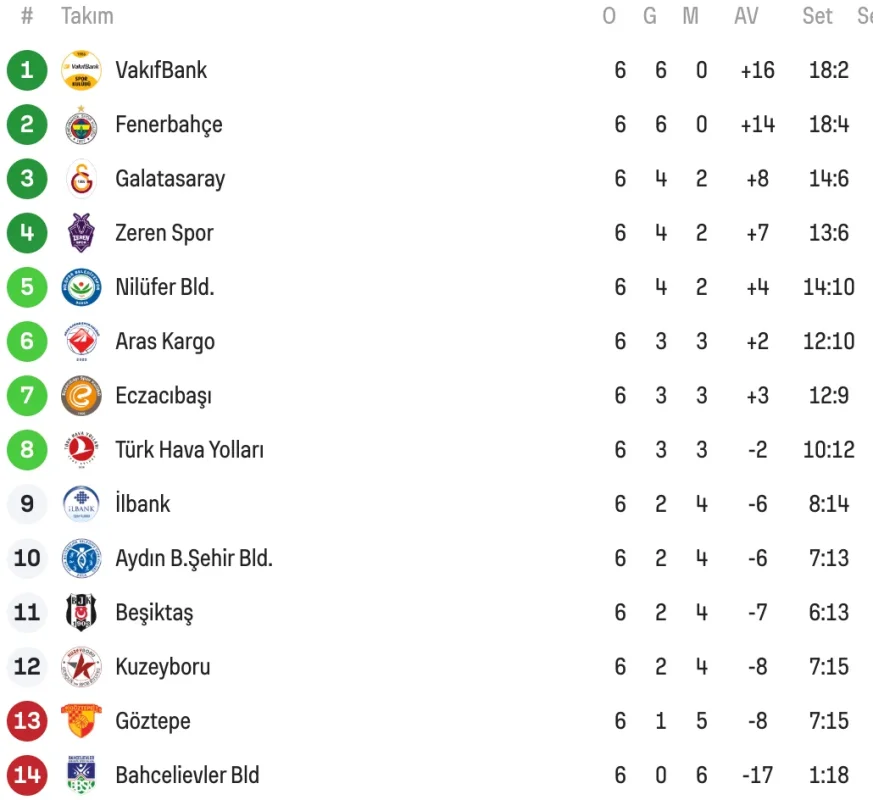Screen dimensions: 873x800
Task: Click the Zeren Spor team logo
Action: (x=81, y=233)
